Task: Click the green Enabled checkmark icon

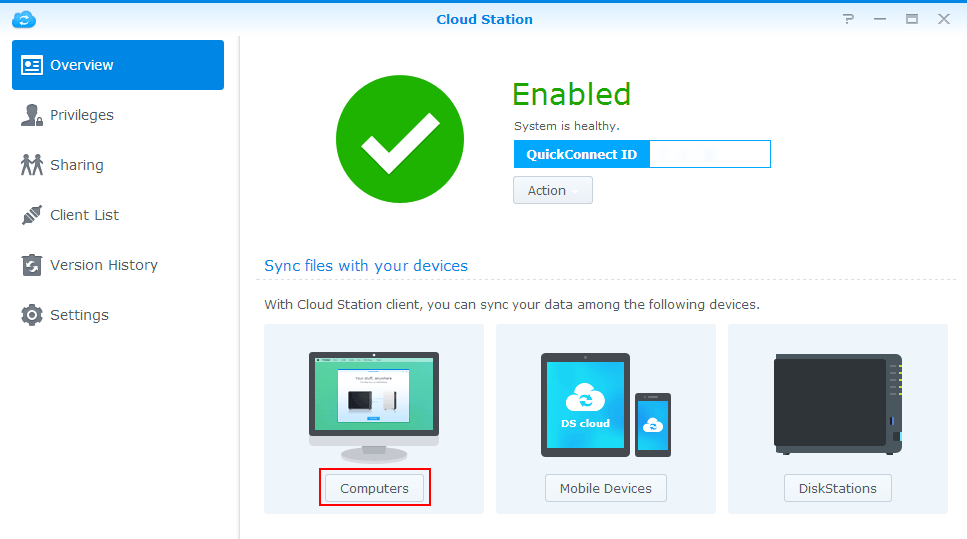Action: [x=400, y=139]
